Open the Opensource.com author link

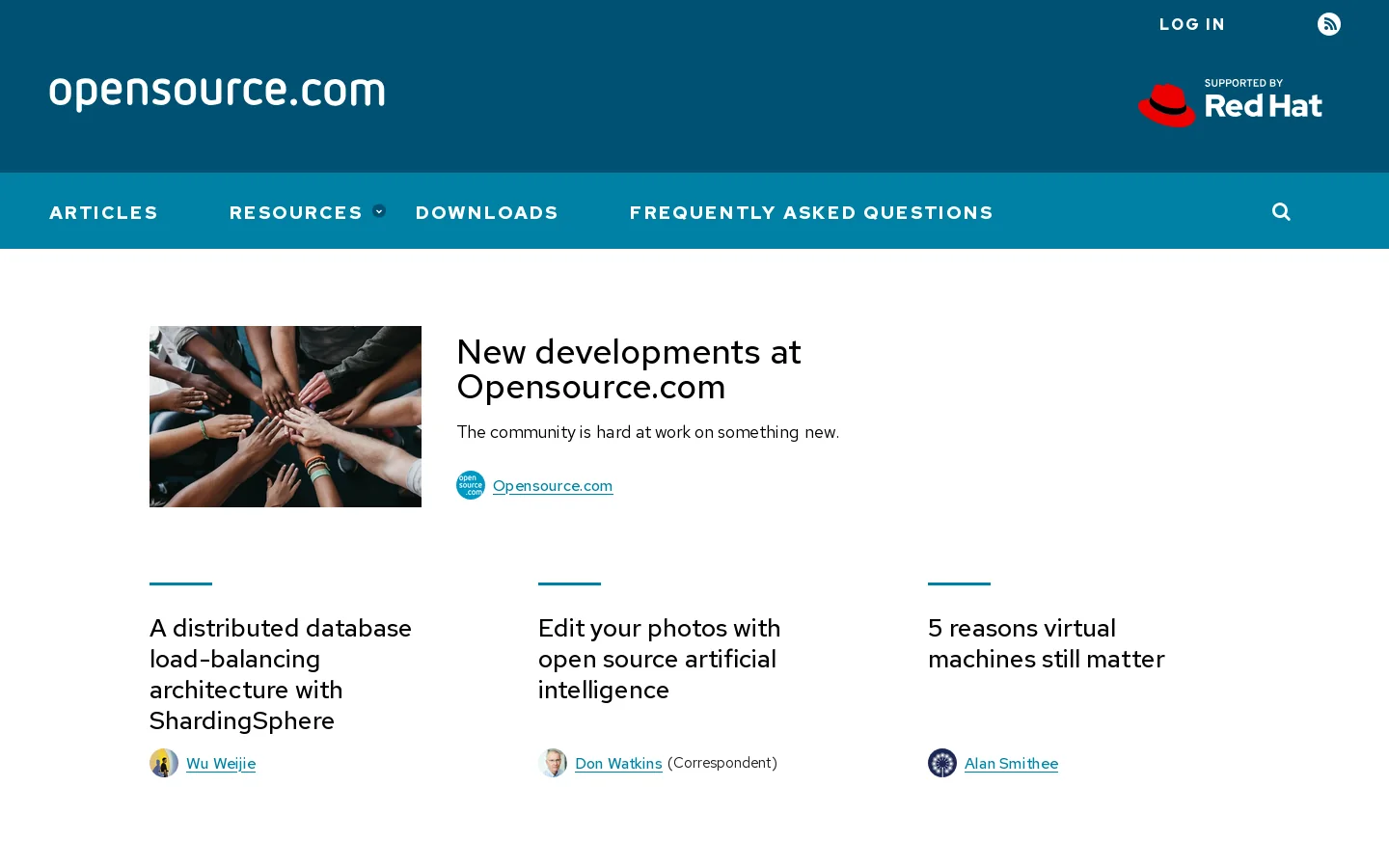553,486
